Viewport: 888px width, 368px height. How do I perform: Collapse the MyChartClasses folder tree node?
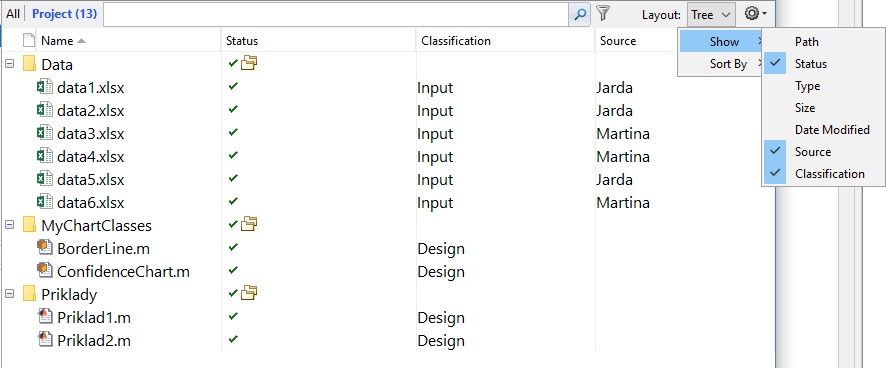(x=9, y=225)
